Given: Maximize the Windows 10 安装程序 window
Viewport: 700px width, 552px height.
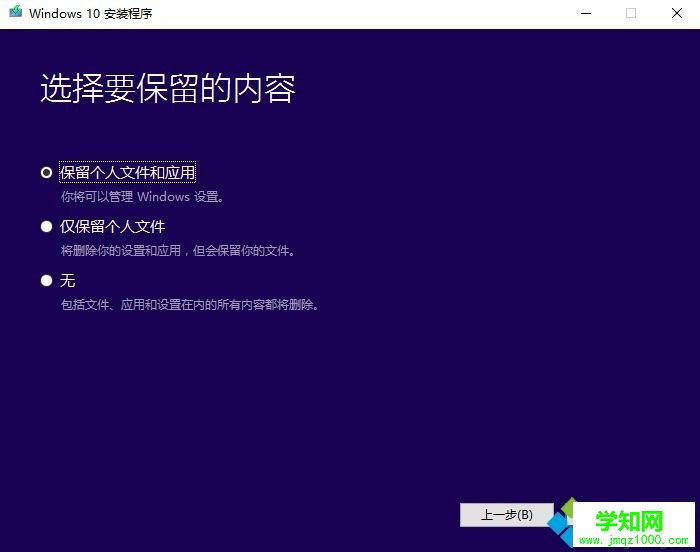Looking at the screenshot, I should point(631,13).
